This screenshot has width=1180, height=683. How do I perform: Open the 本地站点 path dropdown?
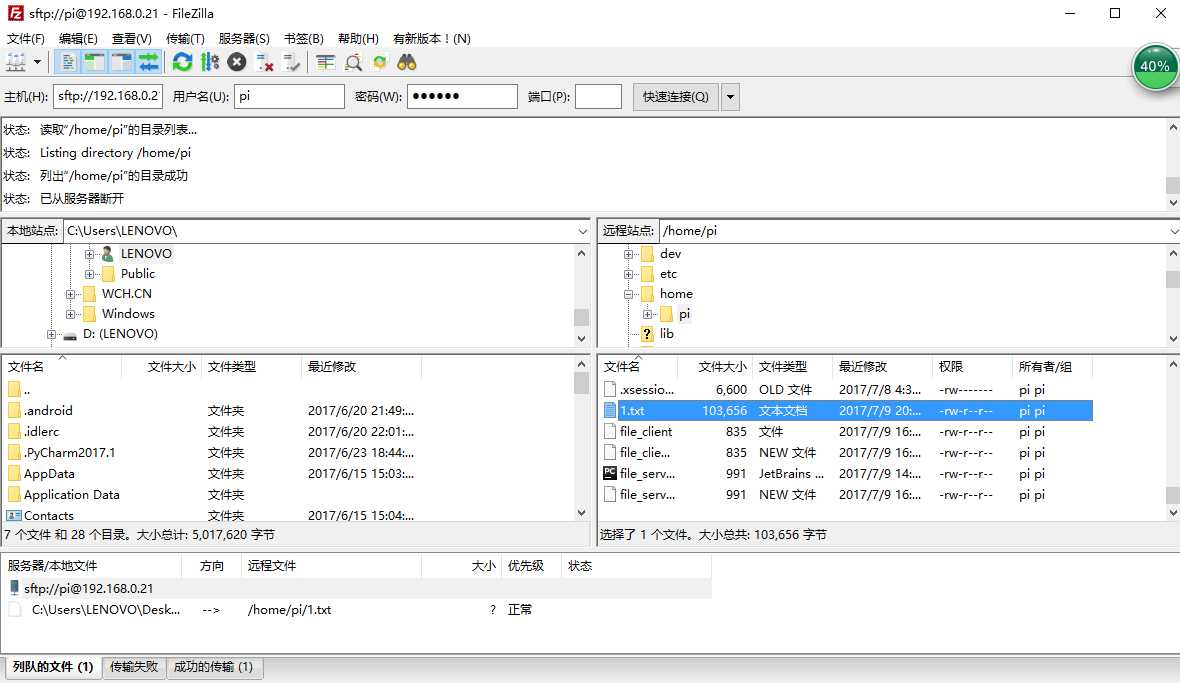click(582, 231)
